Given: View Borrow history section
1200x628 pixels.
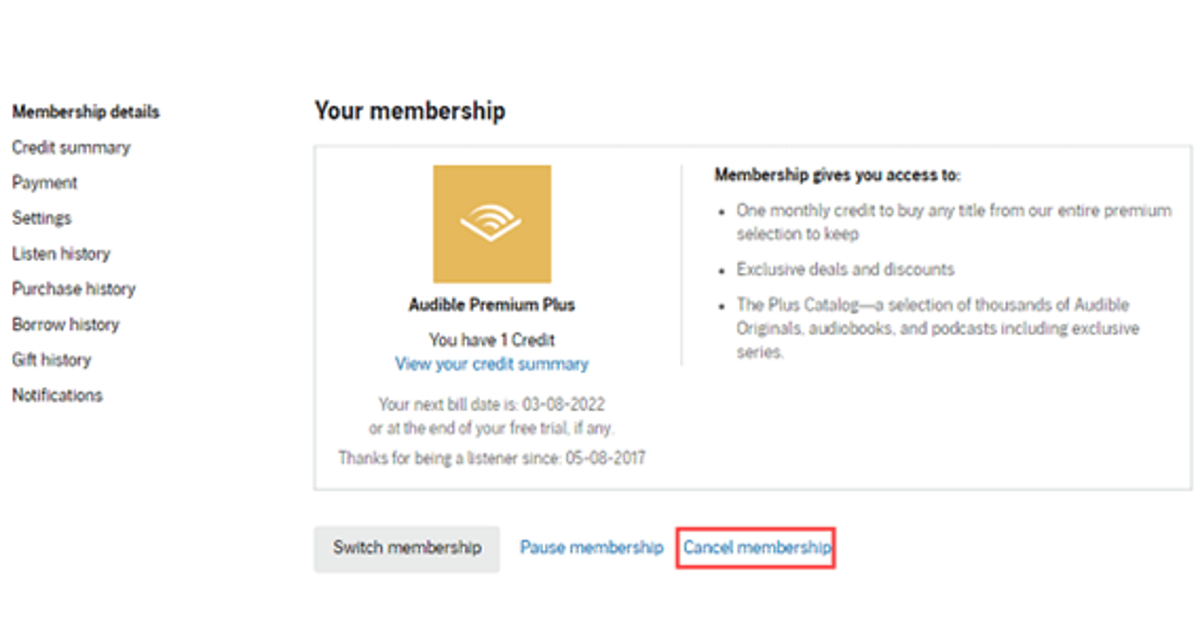Looking at the screenshot, I should click(x=65, y=325).
